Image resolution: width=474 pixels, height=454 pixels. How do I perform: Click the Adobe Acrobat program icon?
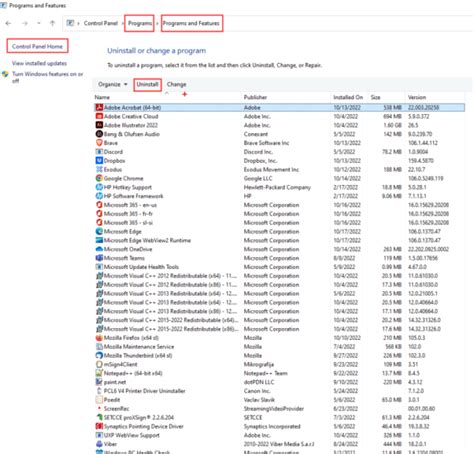[x=99, y=107]
